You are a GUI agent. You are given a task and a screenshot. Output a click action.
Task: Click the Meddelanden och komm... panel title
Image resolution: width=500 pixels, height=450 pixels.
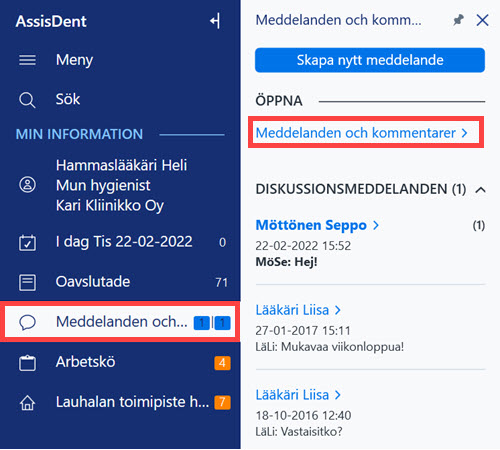click(338, 20)
